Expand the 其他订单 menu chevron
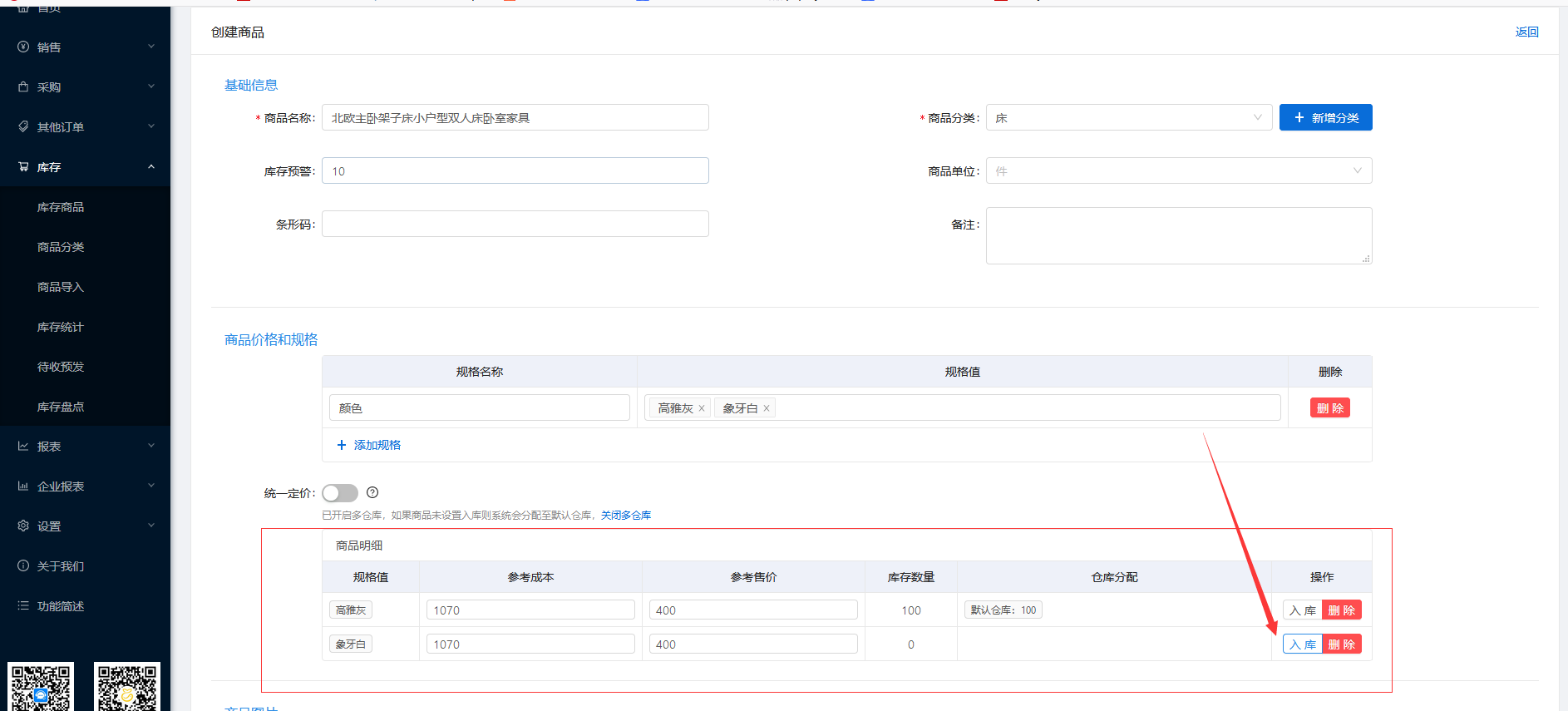 151,126
